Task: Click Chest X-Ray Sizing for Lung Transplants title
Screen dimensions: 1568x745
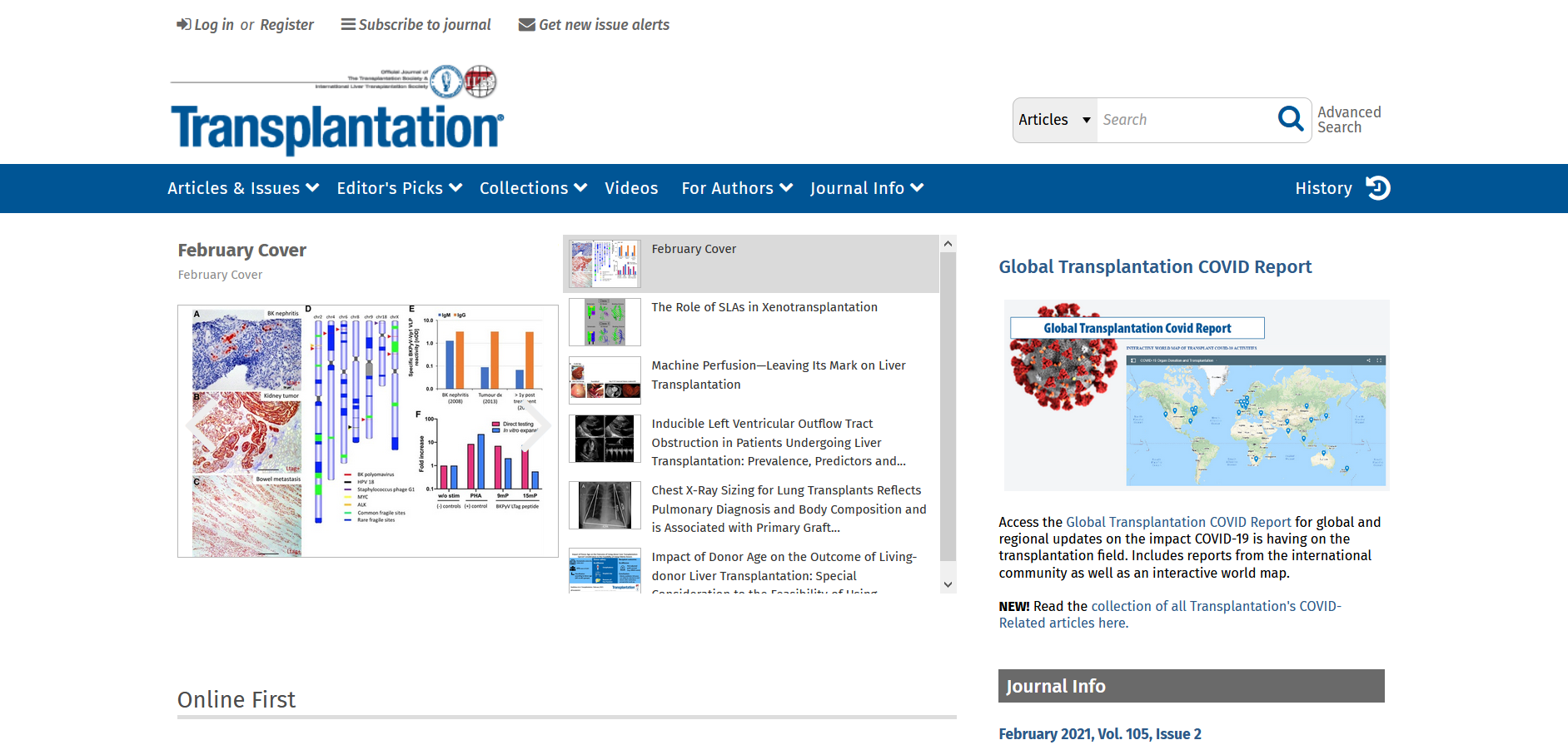Action: coord(789,509)
